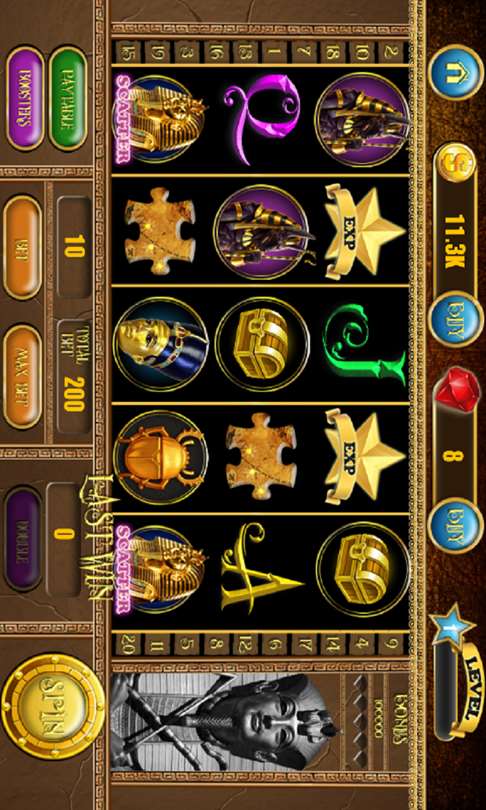
Task: Open the purple BOOSTERS button
Action: pyautogui.click(x=25, y=98)
